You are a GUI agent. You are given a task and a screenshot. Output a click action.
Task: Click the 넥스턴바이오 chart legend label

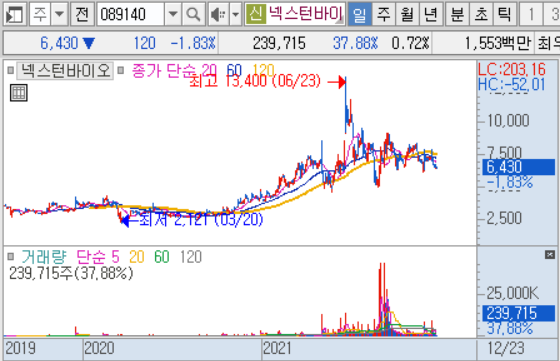click(x=65, y=70)
